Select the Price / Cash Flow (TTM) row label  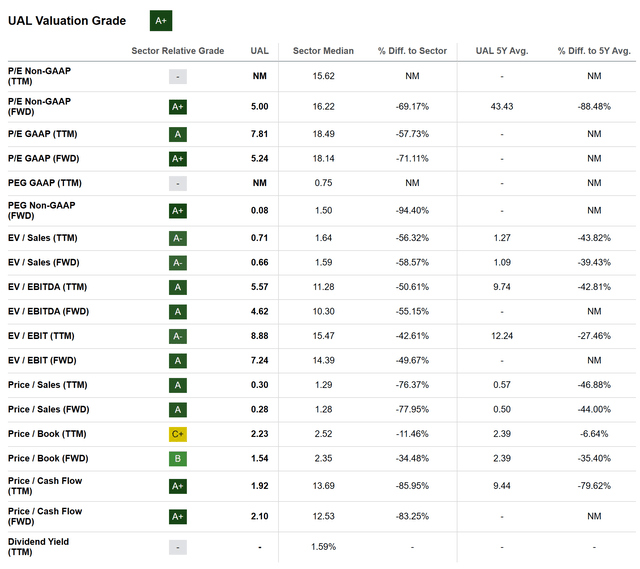point(45,486)
